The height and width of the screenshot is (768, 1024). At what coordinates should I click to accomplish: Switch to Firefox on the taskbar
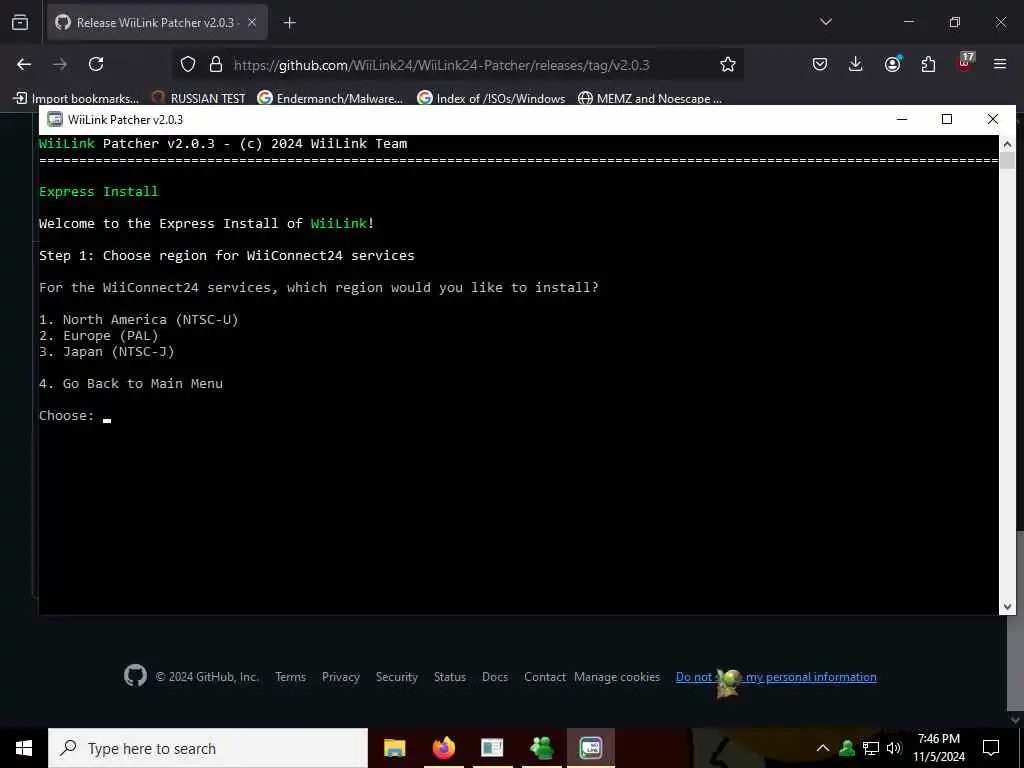[443, 748]
